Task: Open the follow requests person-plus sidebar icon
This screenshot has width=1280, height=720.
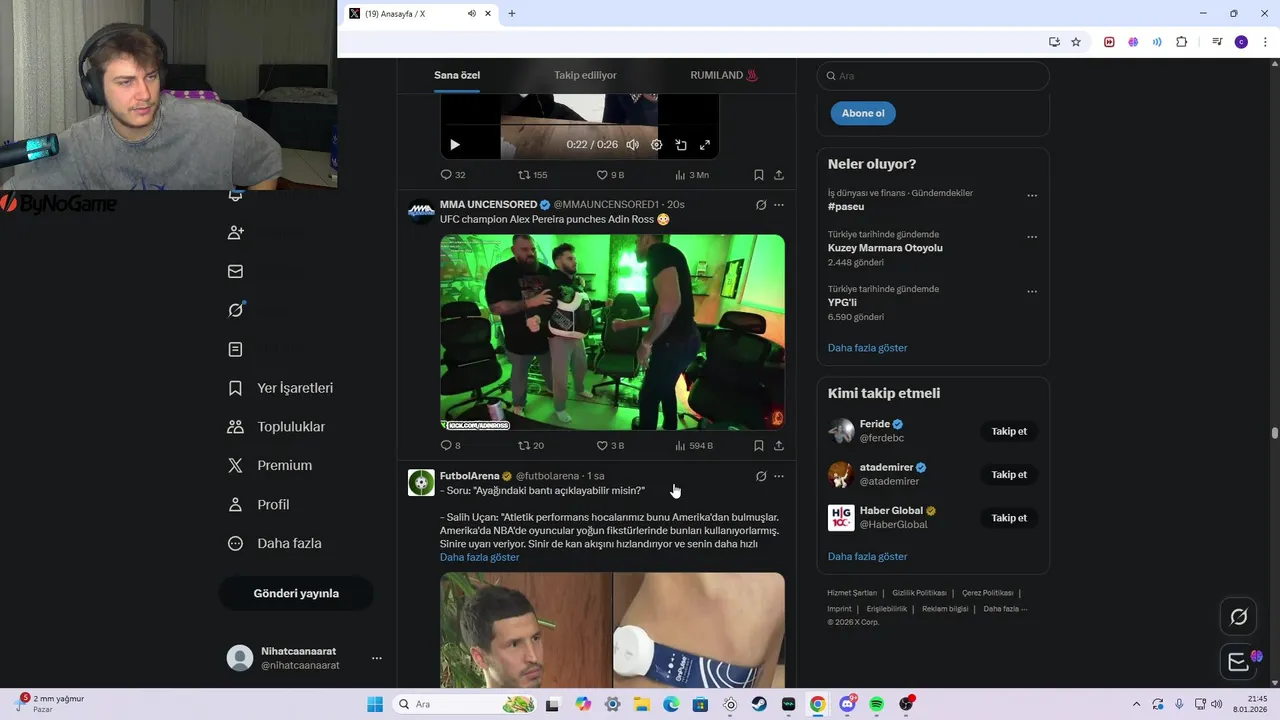Action: tap(235, 232)
